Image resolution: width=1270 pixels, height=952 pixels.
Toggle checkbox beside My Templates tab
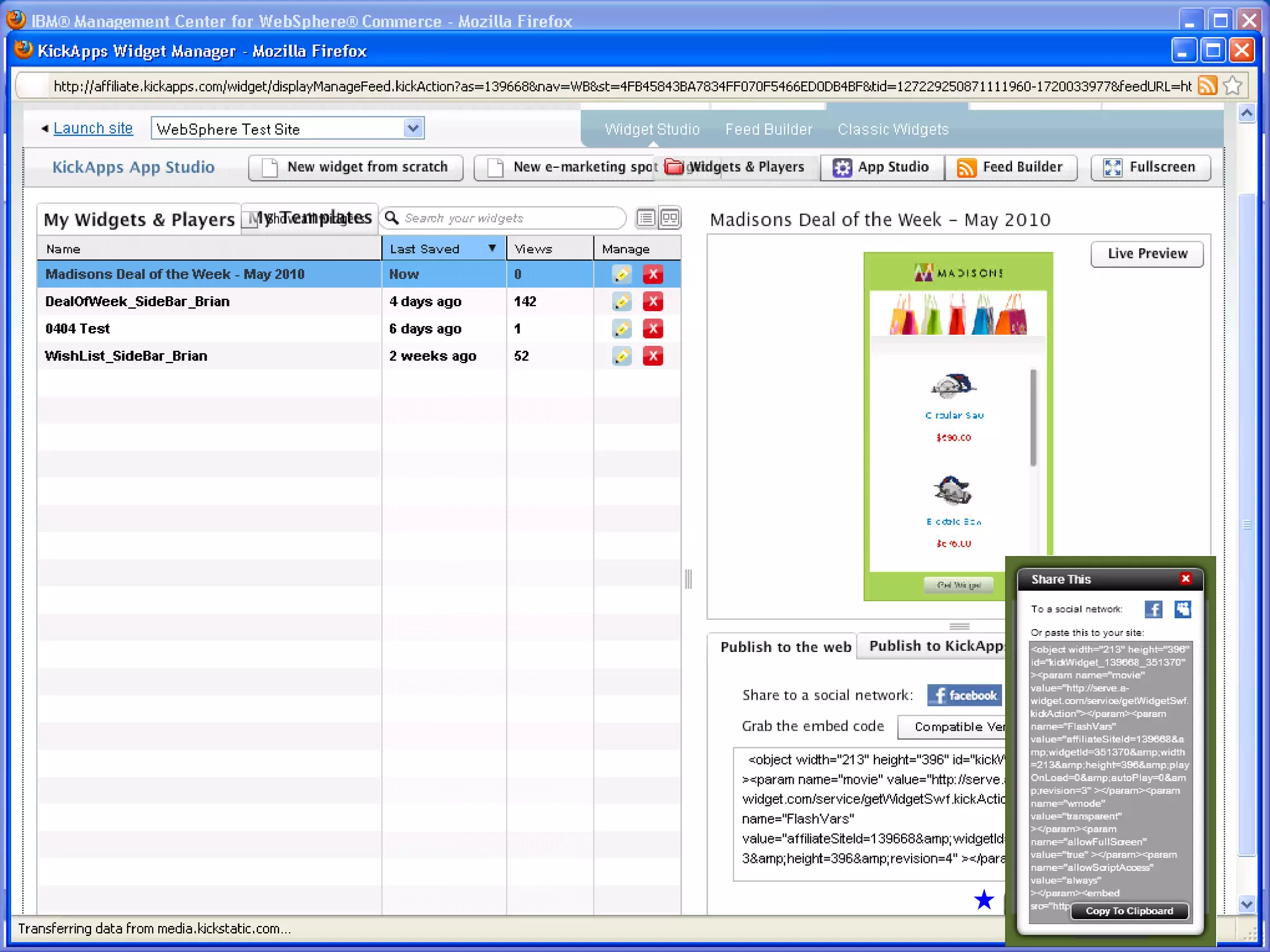point(249,219)
